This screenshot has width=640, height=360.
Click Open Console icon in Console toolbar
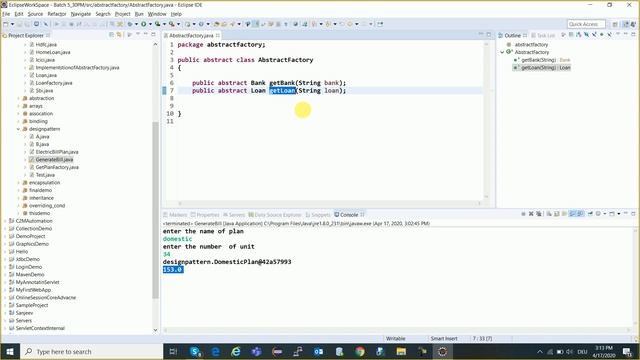point(611,213)
